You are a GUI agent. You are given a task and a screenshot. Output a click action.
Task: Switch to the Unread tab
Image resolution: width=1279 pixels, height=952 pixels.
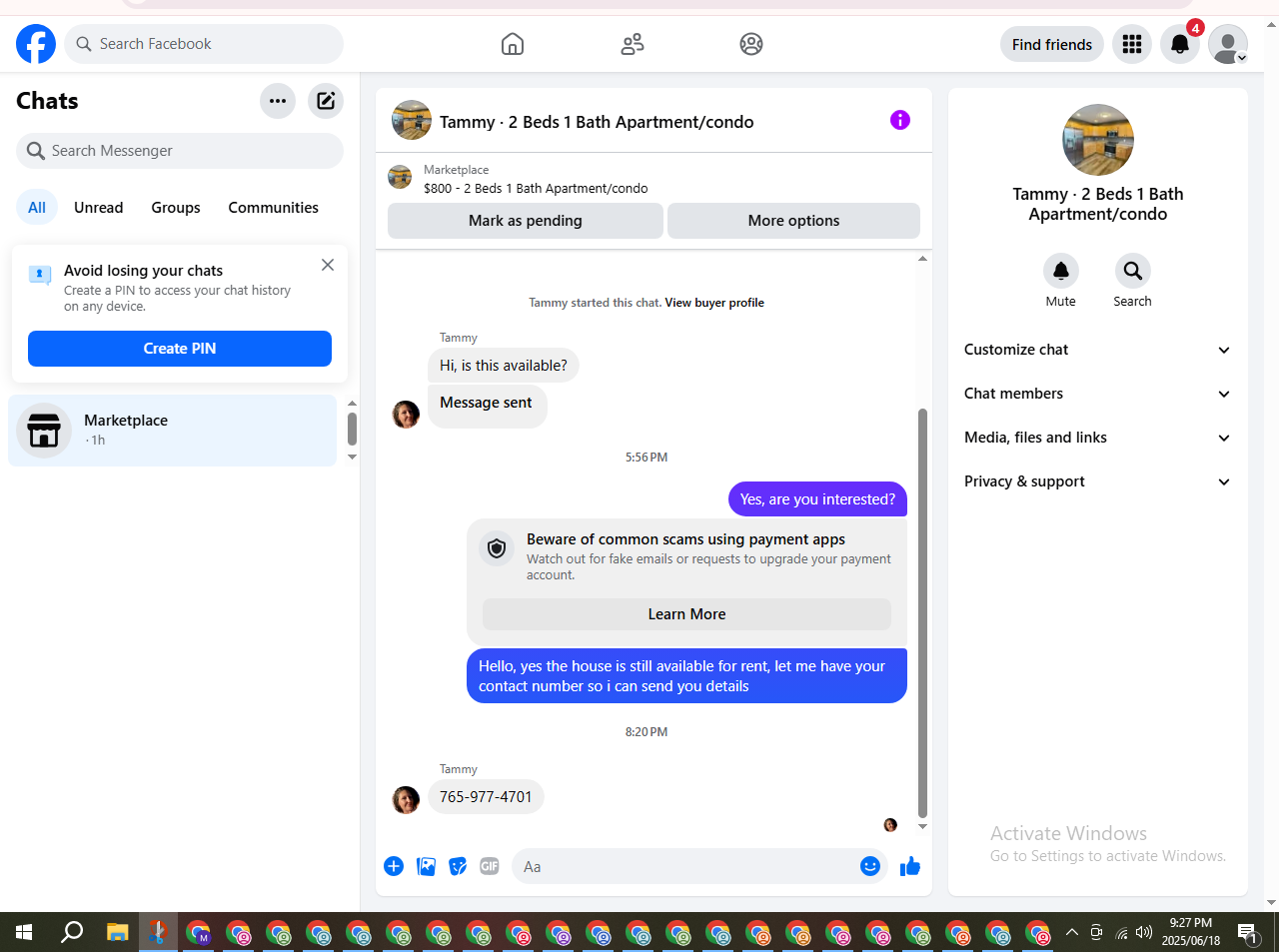(99, 208)
